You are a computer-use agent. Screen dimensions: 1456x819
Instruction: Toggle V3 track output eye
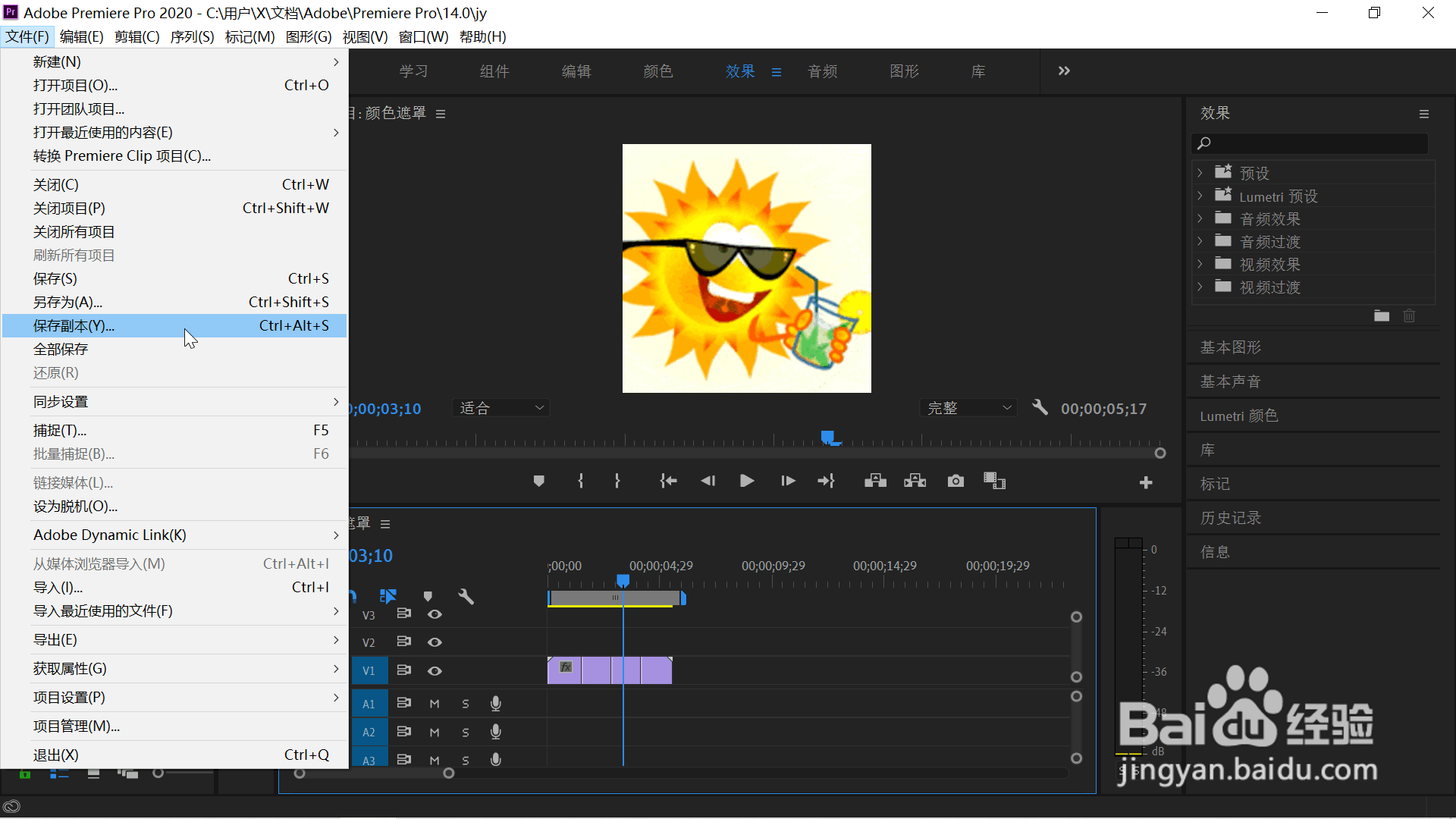[x=435, y=614]
